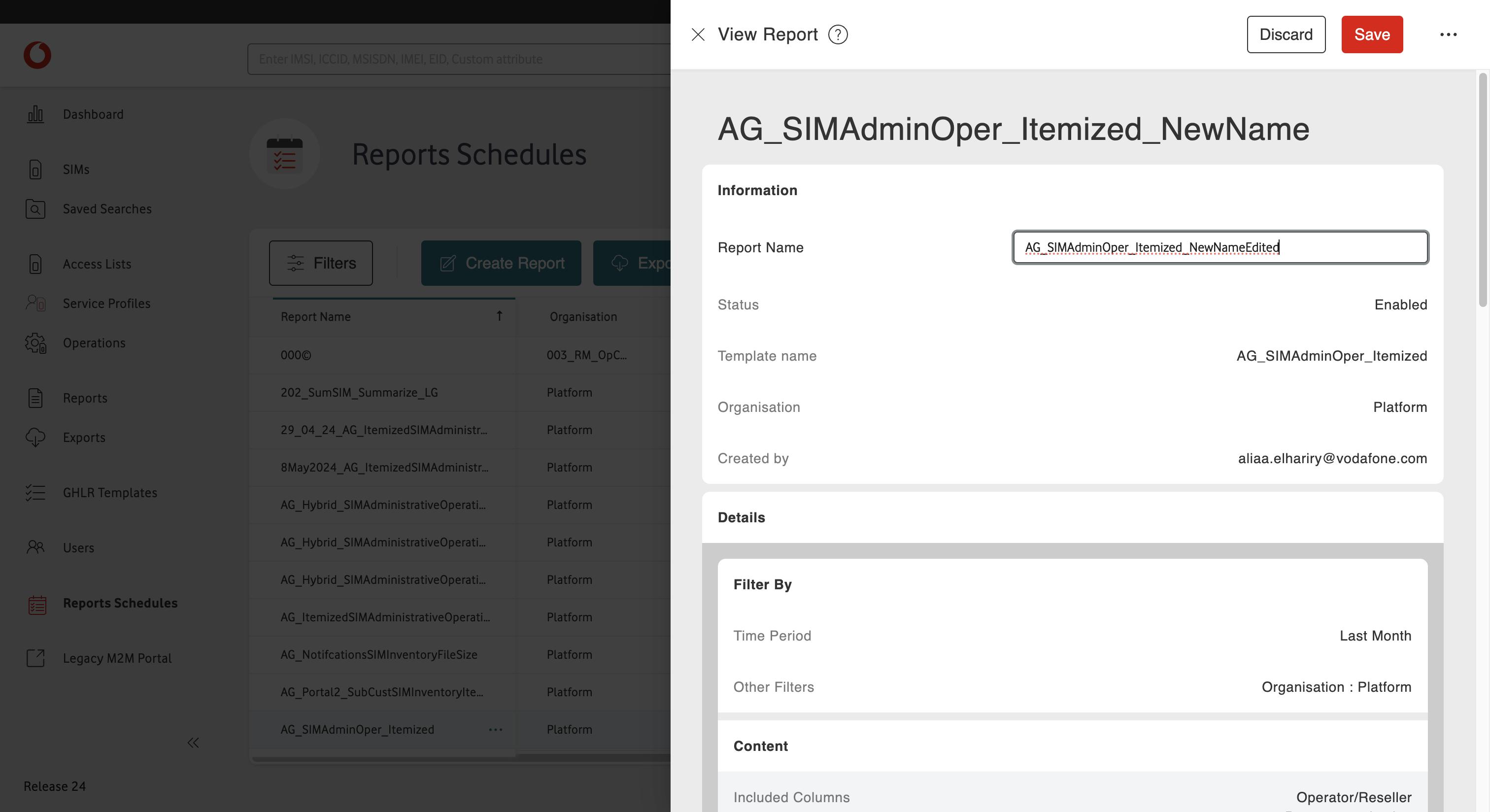Screen dimensions: 1490x812
Task: Open Exports in the sidebar
Action: (x=84, y=437)
